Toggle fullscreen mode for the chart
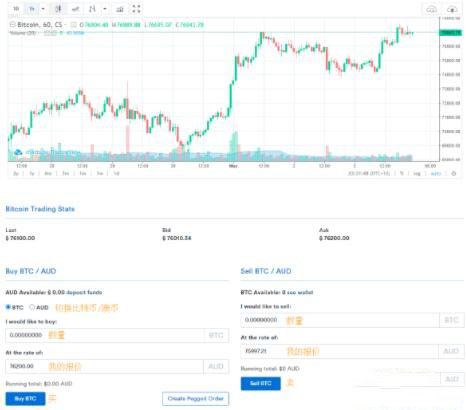The image size is (466, 410). click(x=136, y=9)
